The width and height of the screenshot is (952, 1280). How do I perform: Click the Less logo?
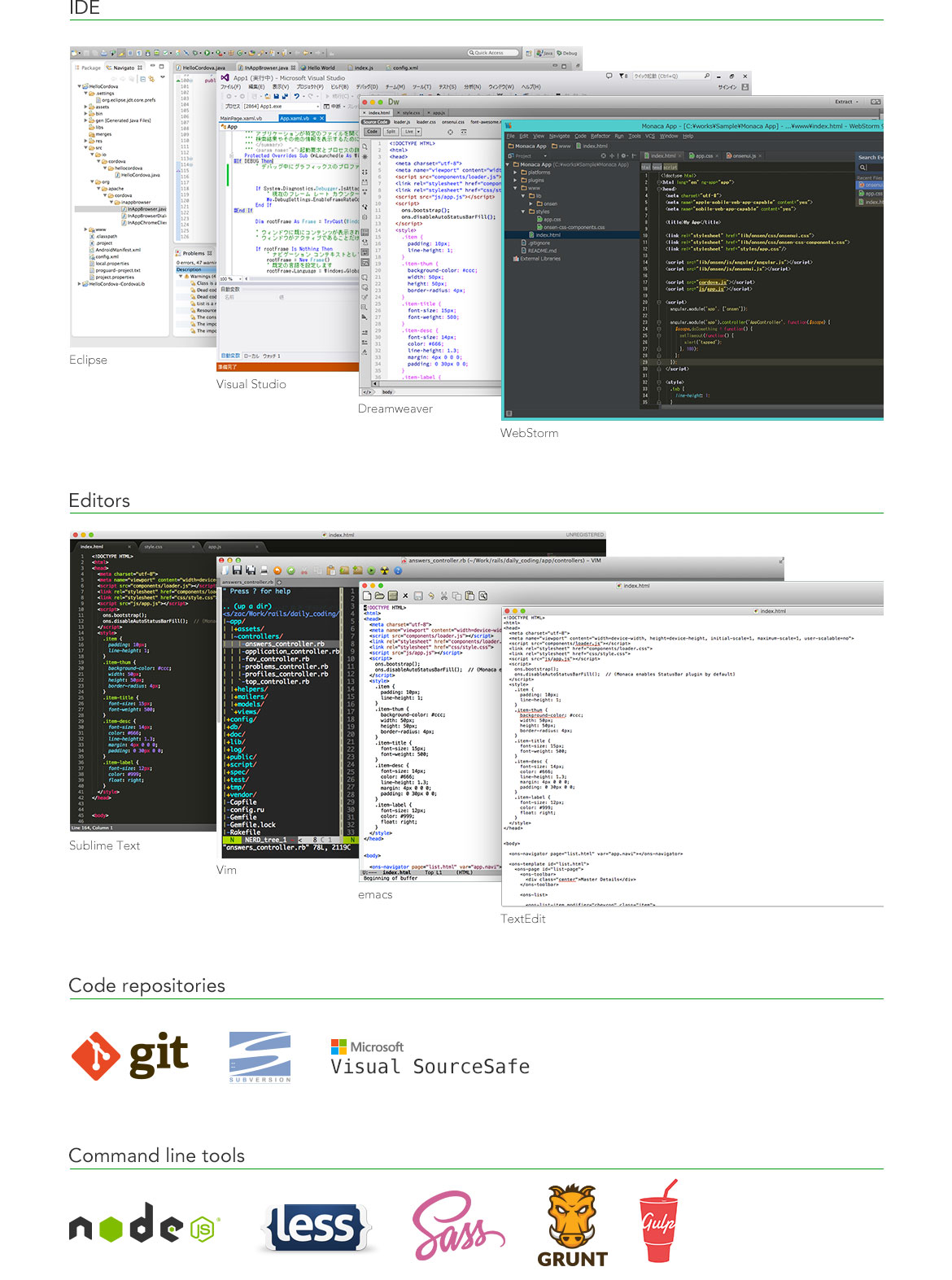[317, 1226]
